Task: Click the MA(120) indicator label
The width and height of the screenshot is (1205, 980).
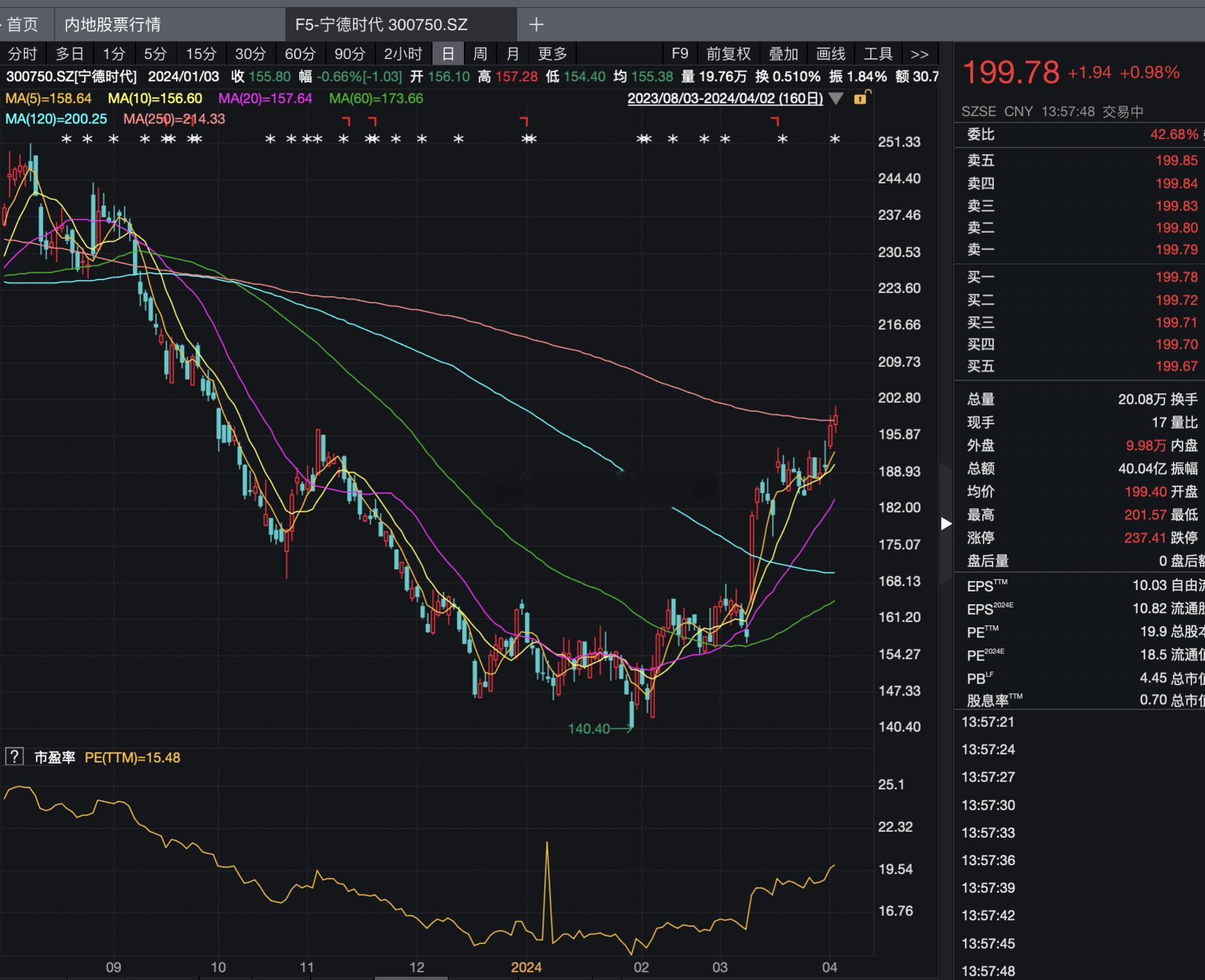Action: click(x=56, y=119)
